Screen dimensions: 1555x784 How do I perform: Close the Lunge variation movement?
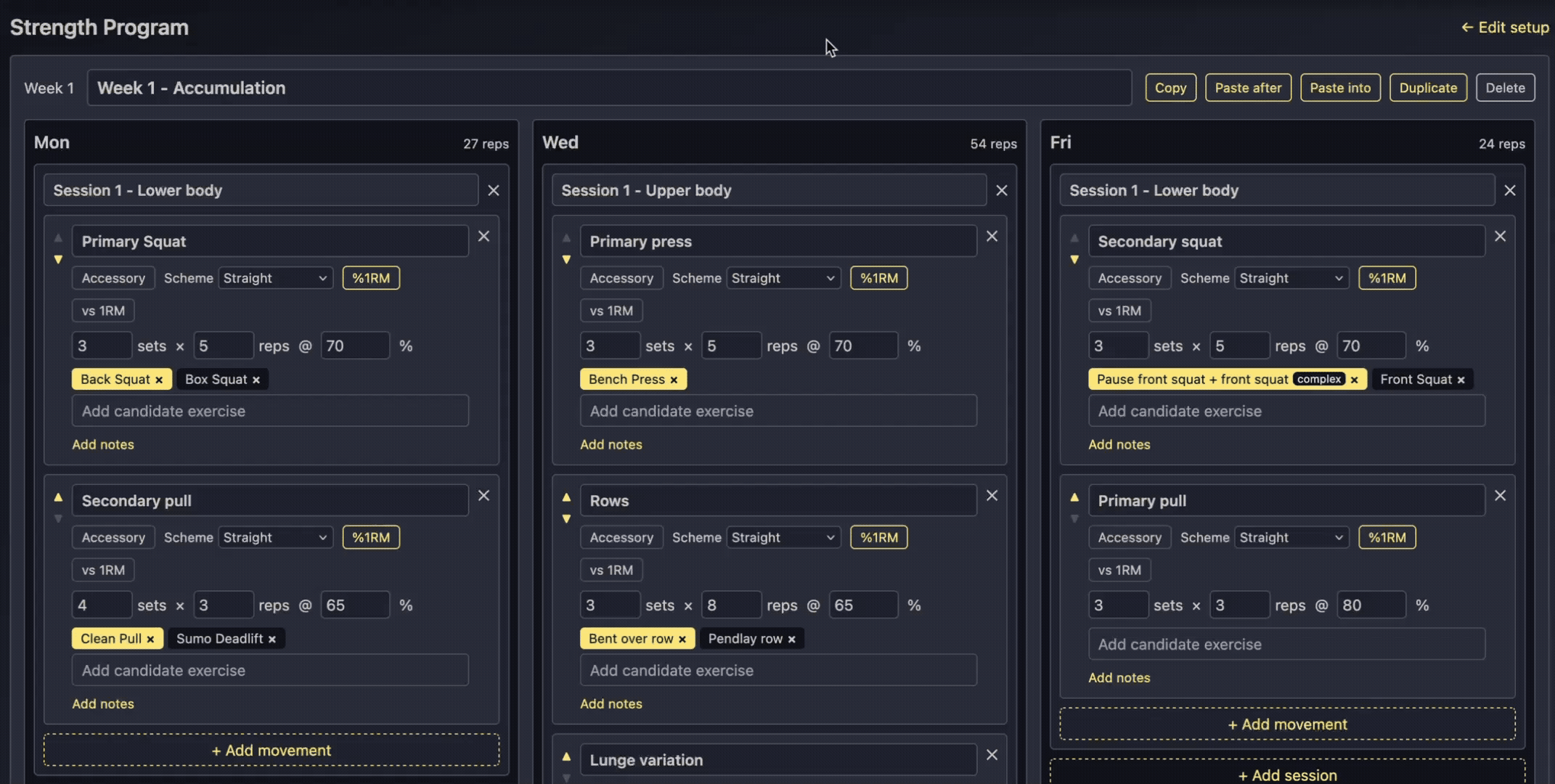pos(992,755)
